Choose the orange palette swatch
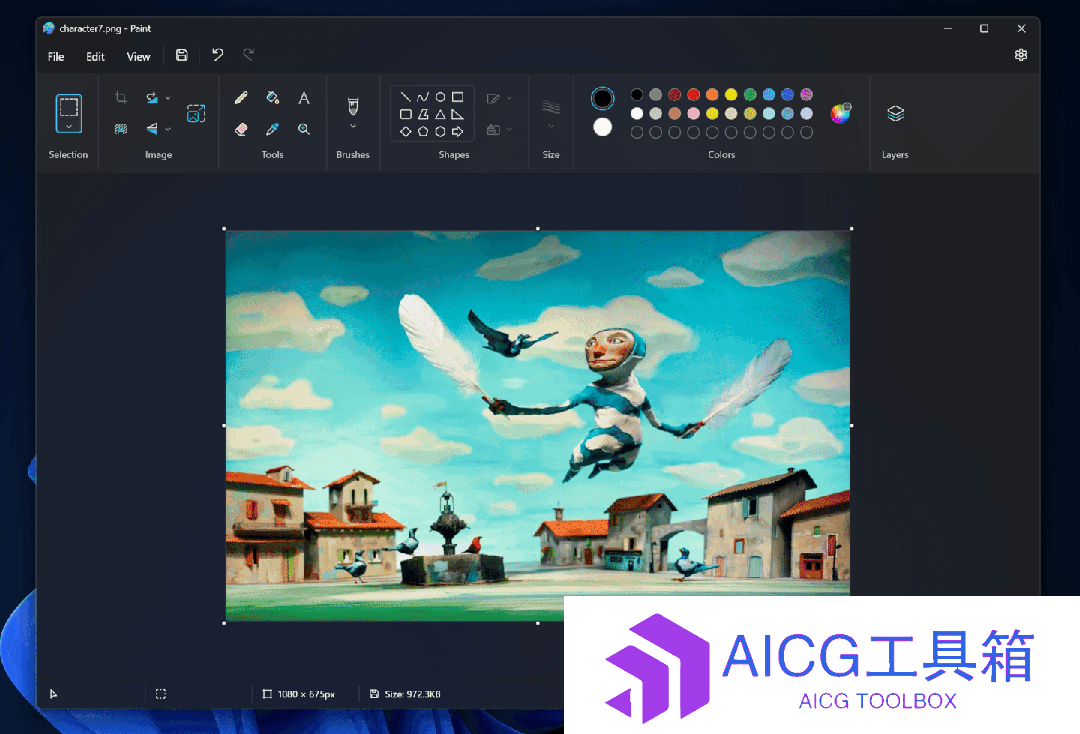This screenshot has height=734, width=1080. click(712, 94)
